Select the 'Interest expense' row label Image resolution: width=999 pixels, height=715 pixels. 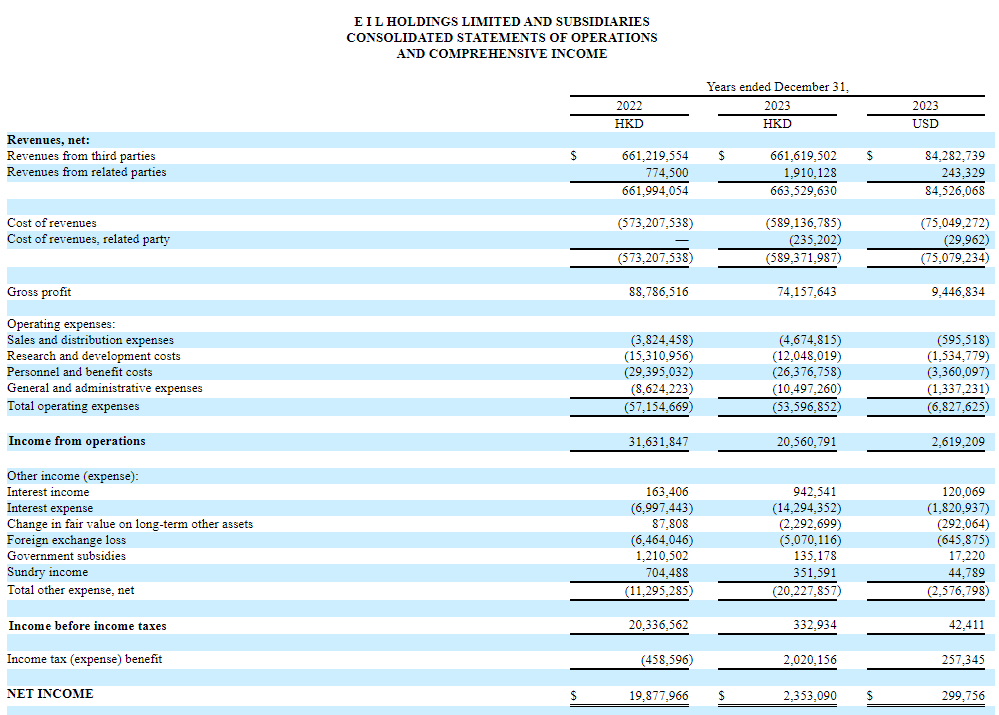50,508
